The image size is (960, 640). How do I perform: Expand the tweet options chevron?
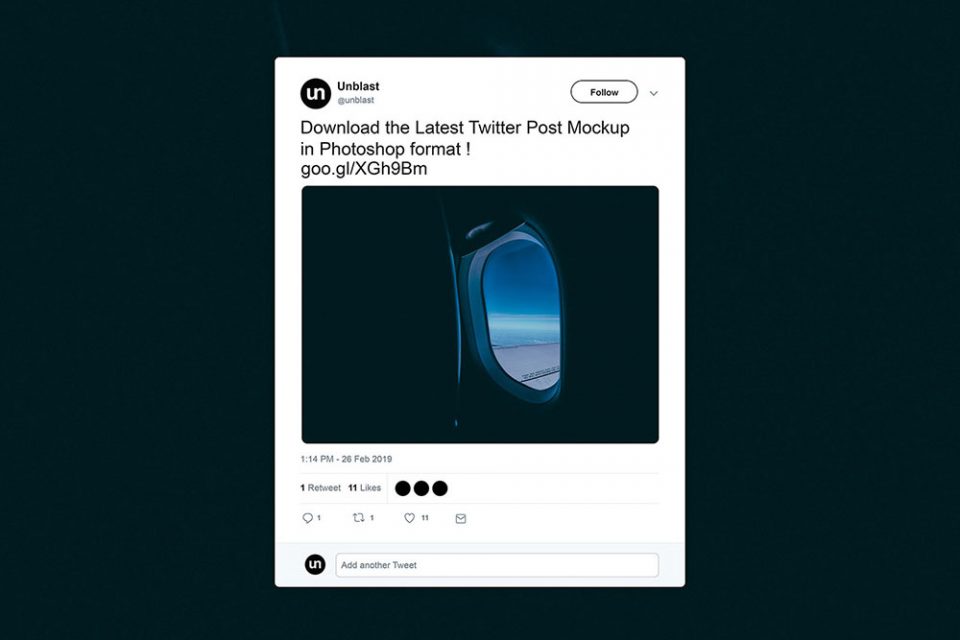[654, 94]
